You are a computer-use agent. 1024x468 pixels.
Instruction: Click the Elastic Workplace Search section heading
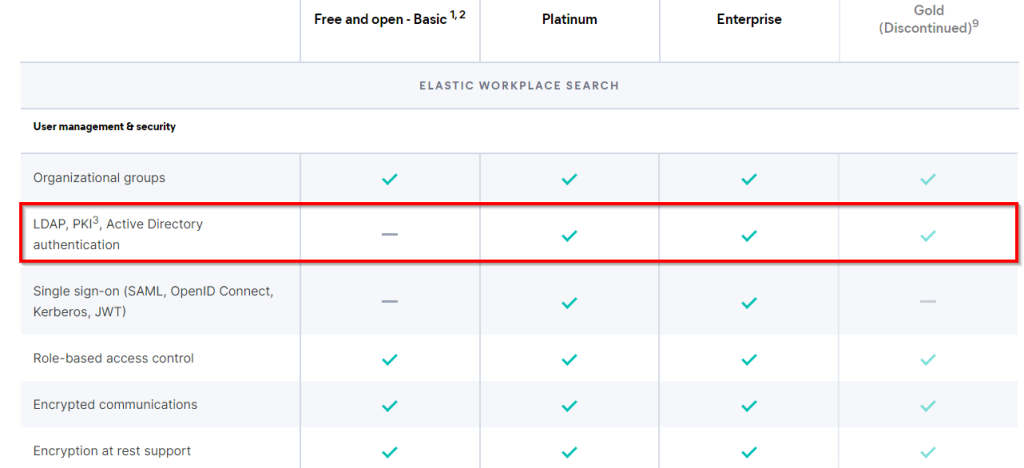(x=519, y=86)
